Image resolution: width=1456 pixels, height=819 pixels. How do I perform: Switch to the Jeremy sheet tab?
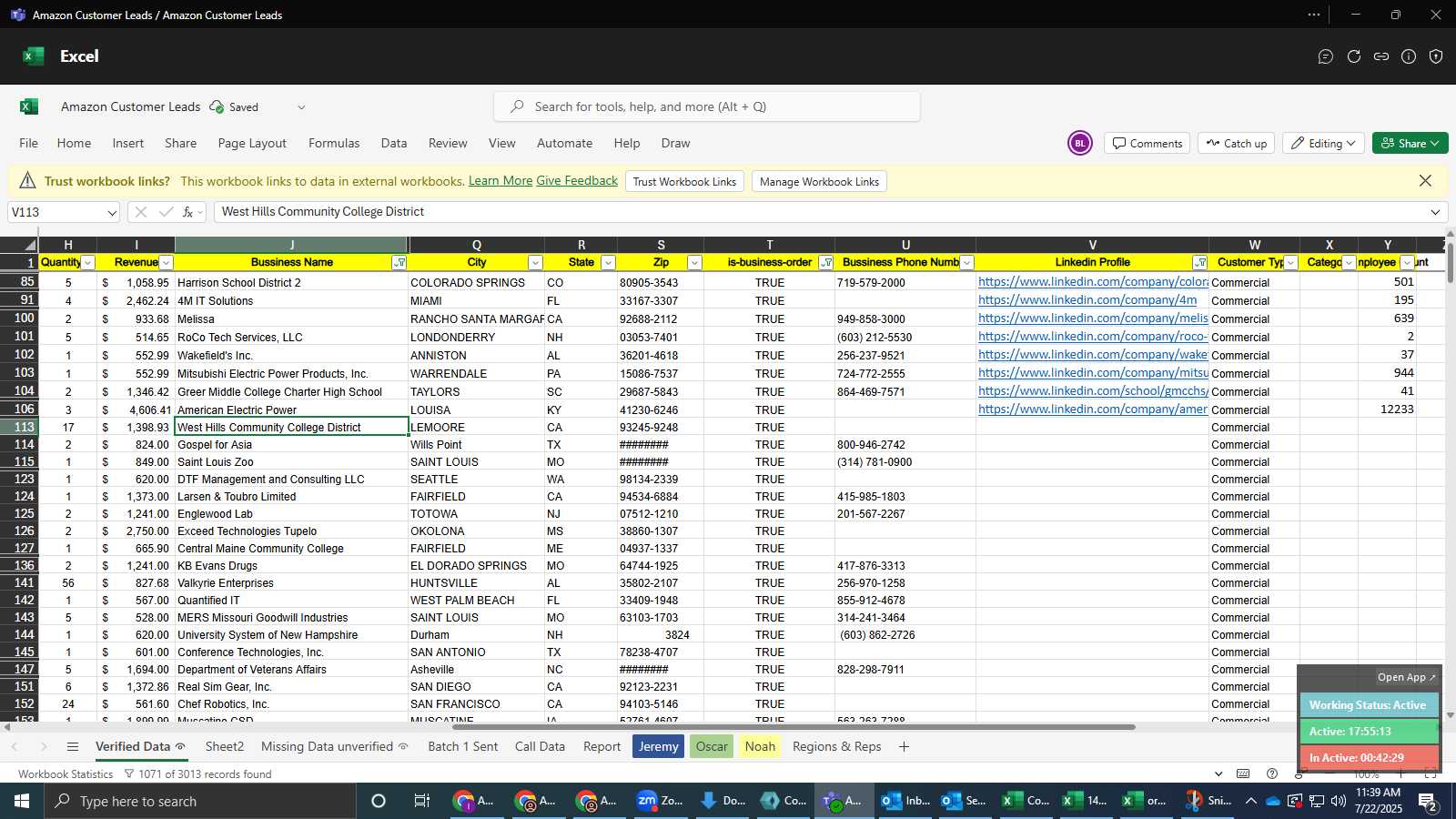[x=658, y=746]
